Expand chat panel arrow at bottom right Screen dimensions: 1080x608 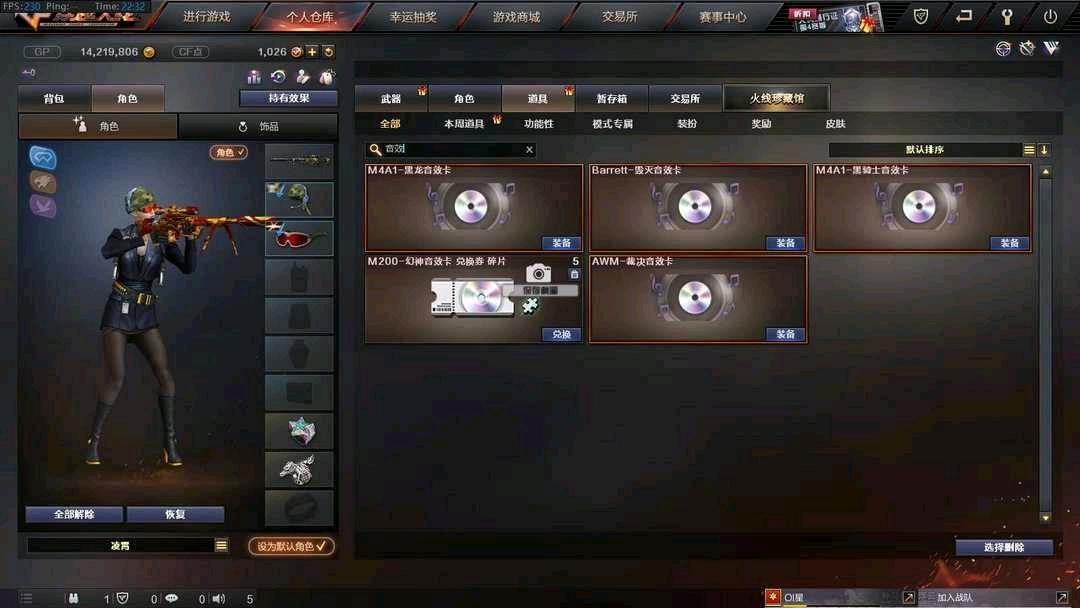pyautogui.click(x=1061, y=597)
